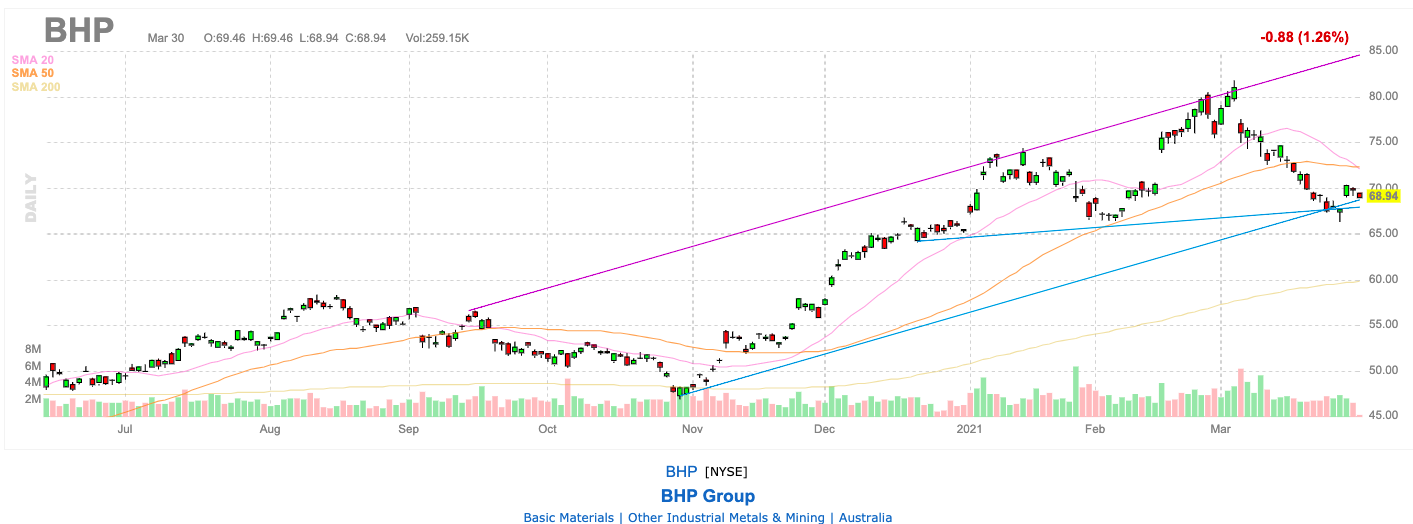The width and height of the screenshot is (1413, 524).
Task: Click the [NYSE] exchange label
Action: coord(726,472)
